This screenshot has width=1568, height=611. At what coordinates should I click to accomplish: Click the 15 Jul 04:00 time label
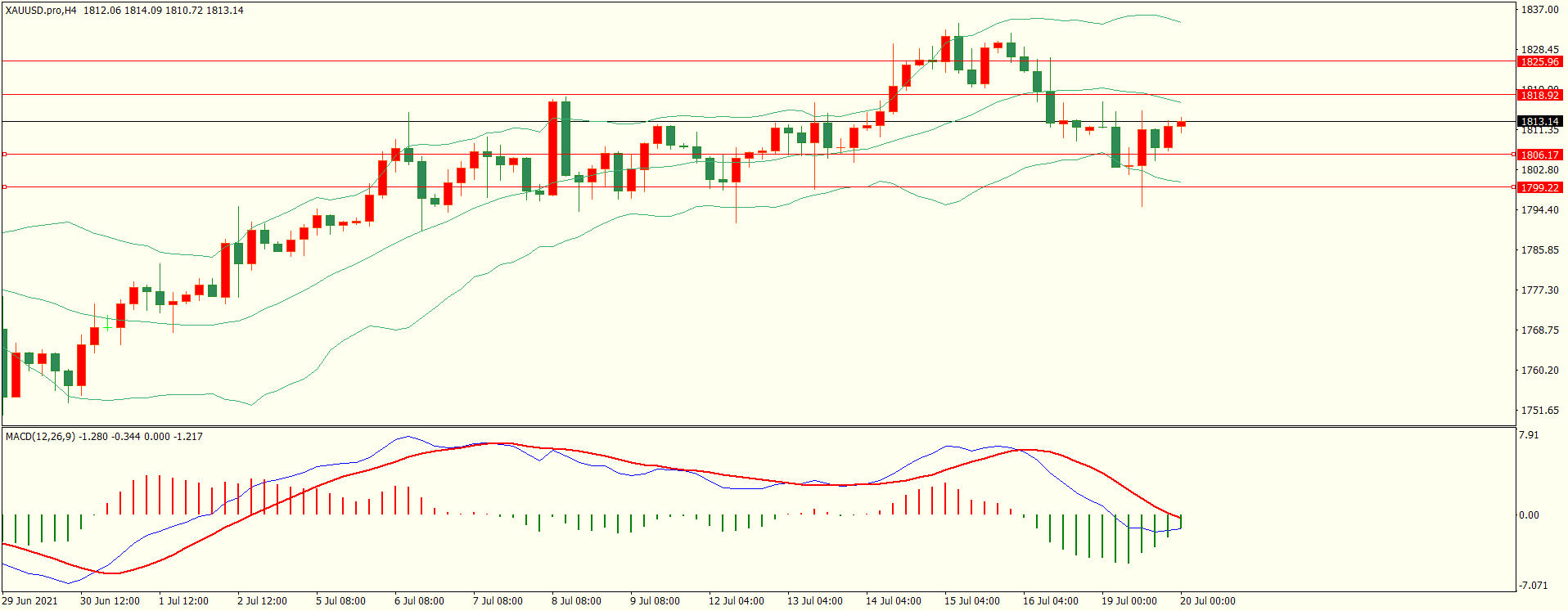point(972,601)
